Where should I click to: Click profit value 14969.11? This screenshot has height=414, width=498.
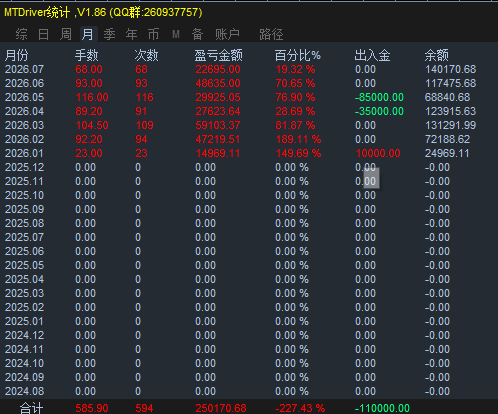pos(218,153)
